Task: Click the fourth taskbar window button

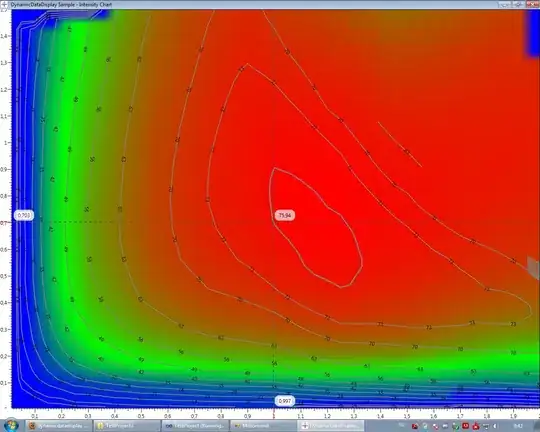Action: click(x=262, y=426)
